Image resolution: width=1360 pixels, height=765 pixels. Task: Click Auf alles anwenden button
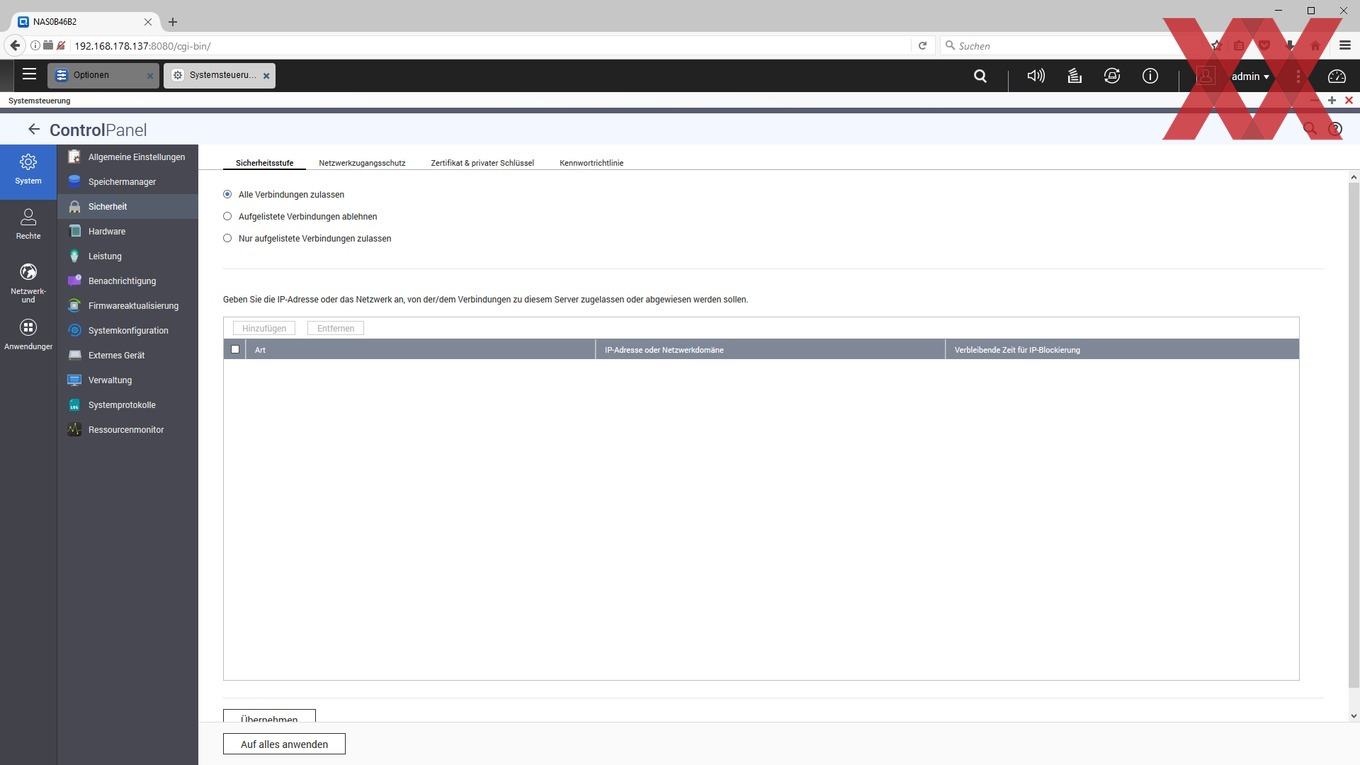tap(284, 744)
